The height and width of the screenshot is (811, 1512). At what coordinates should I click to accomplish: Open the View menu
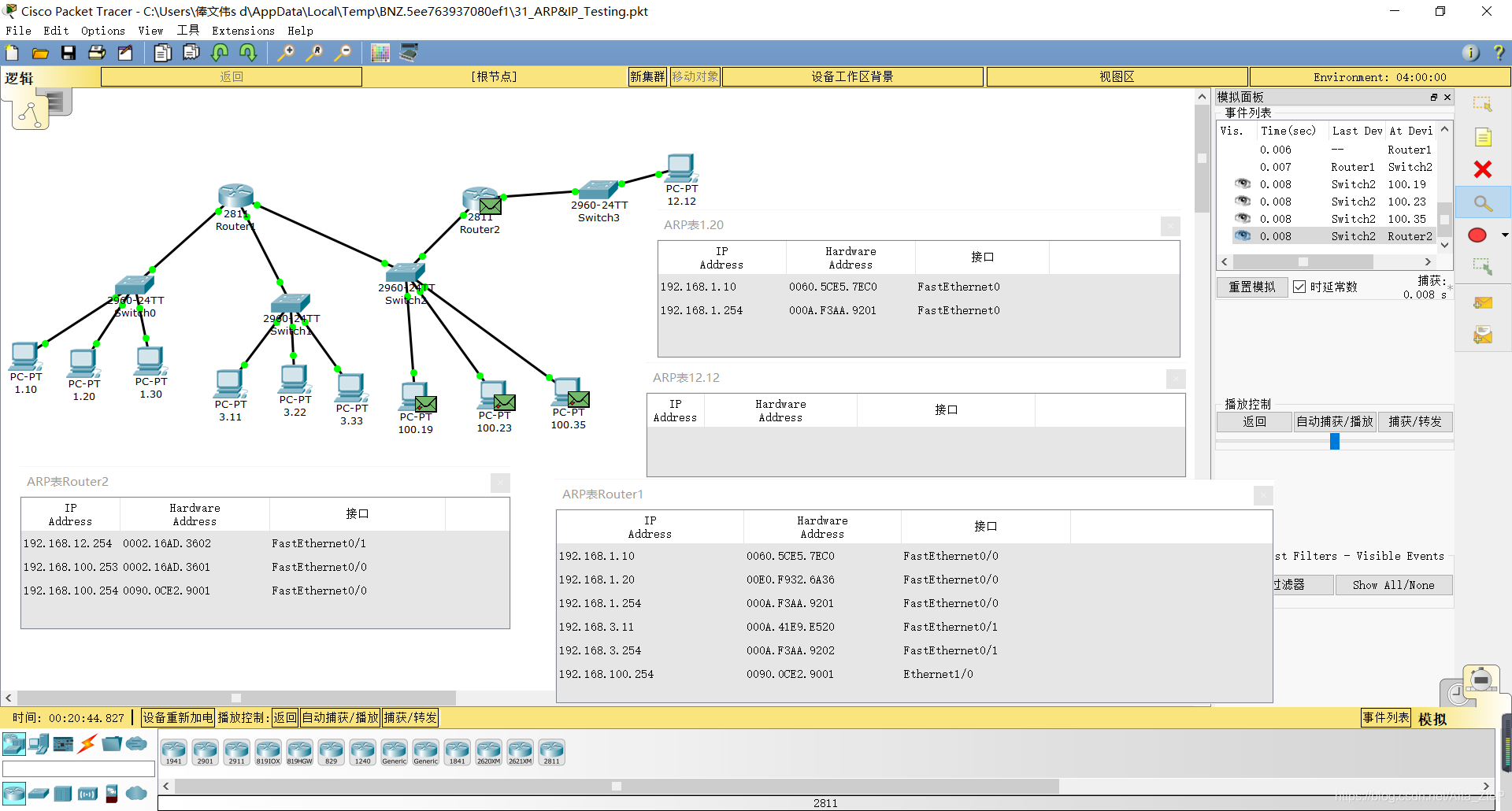pos(150,31)
